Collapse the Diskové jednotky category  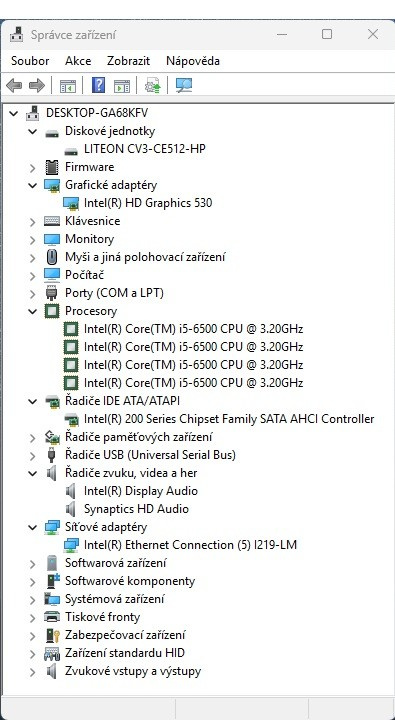click(x=33, y=131)
